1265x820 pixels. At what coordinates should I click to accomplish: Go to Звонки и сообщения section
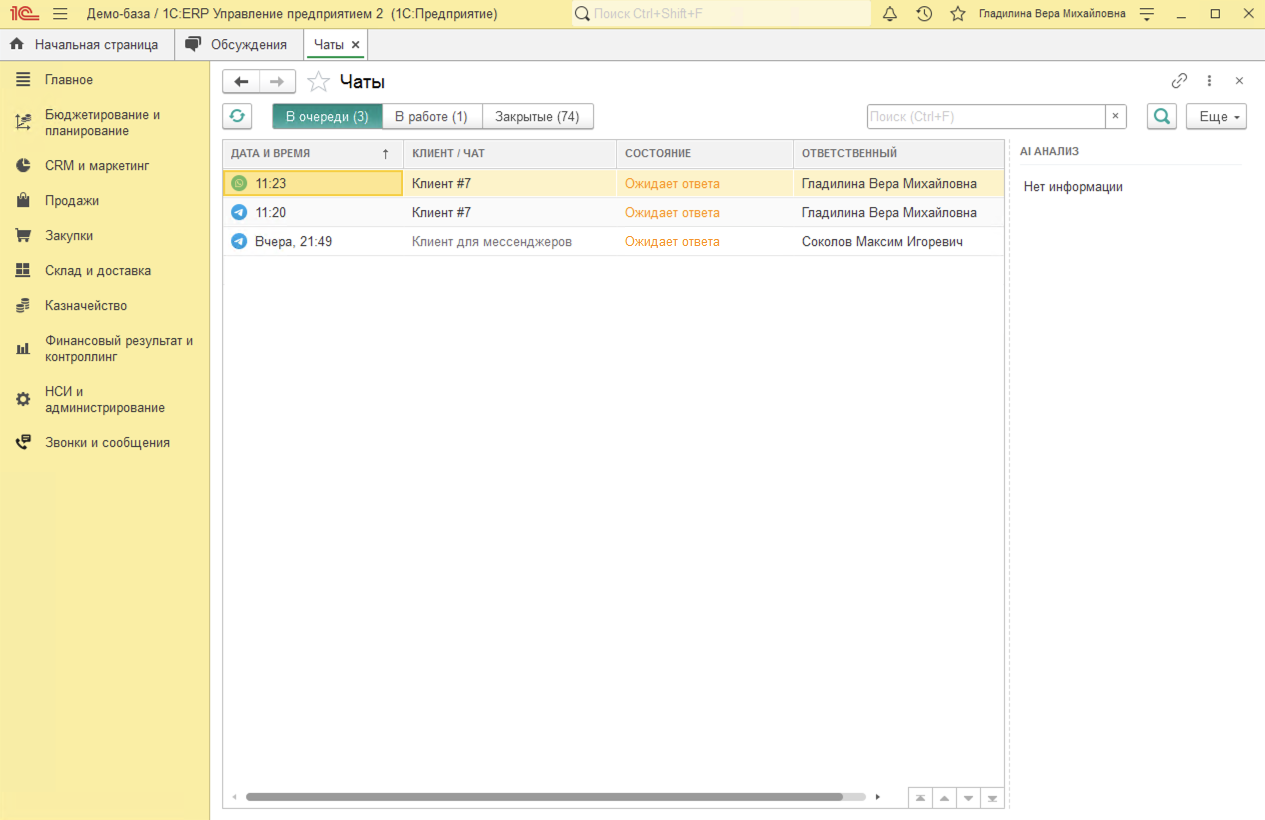pyautogui.click(x=107, y=443)
